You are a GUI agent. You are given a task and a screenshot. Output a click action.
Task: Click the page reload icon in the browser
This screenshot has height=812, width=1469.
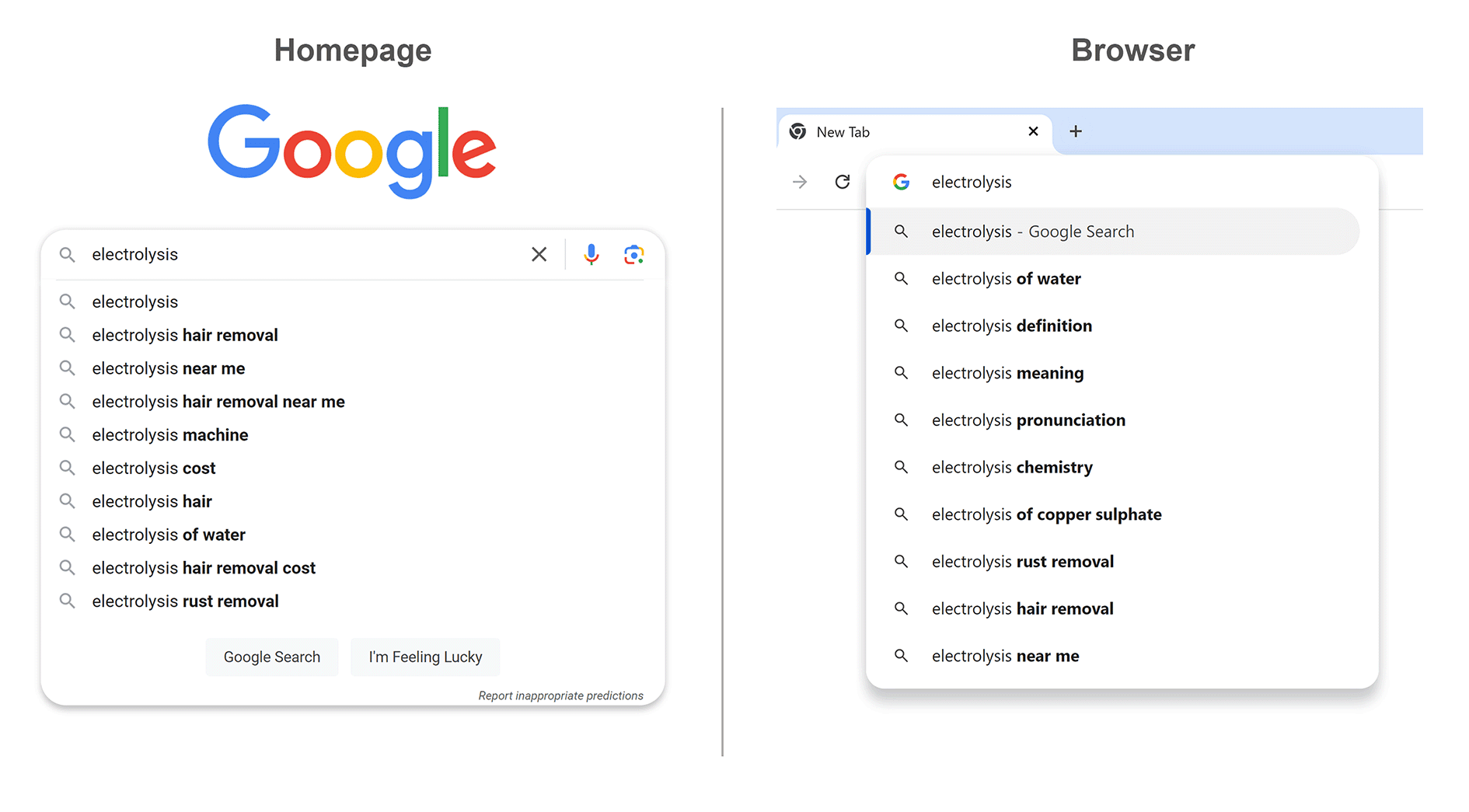click(x=842, y=182)
